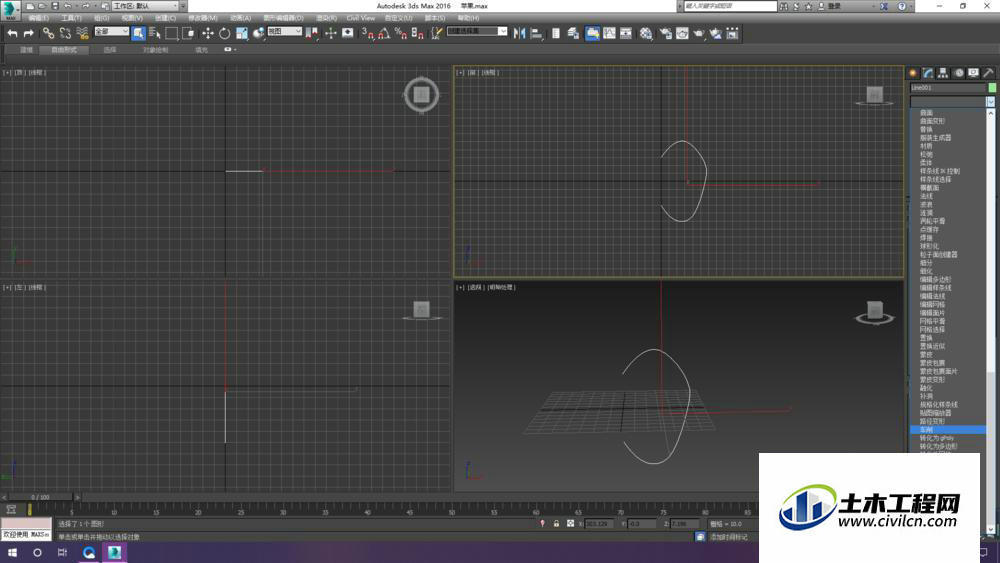Click the Line001 object name field
Viewport: 1000px width, 563px height.
click(x=947, y=87)
